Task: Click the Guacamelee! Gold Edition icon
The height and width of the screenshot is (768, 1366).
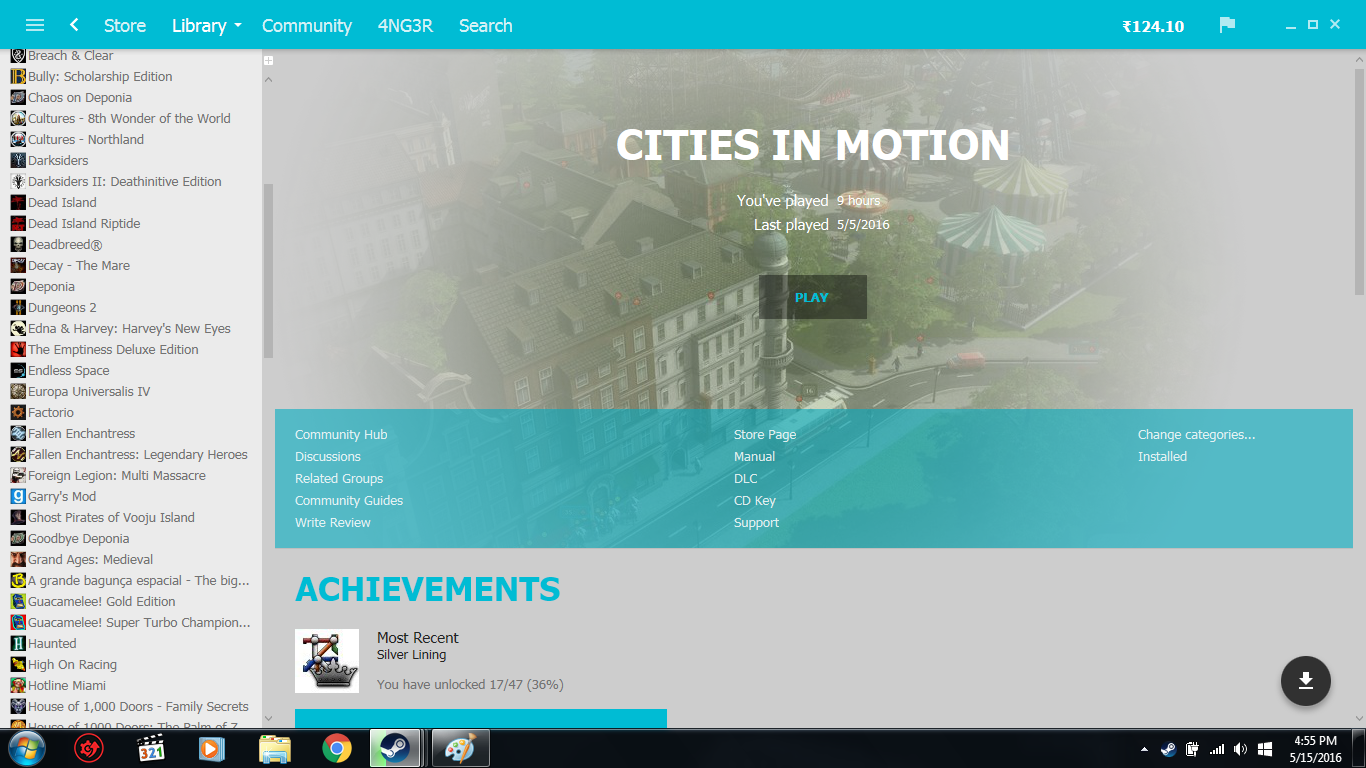Action: [x=18, y=602]
